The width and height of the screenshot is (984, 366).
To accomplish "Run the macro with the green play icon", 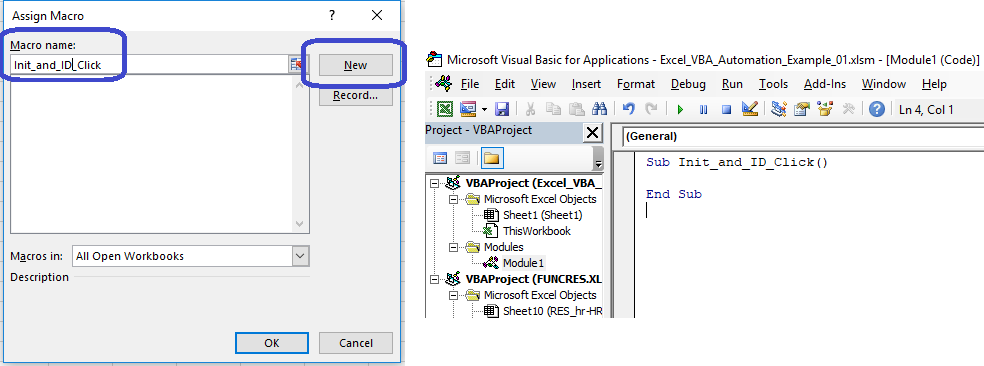I will [x=680, y=110].
